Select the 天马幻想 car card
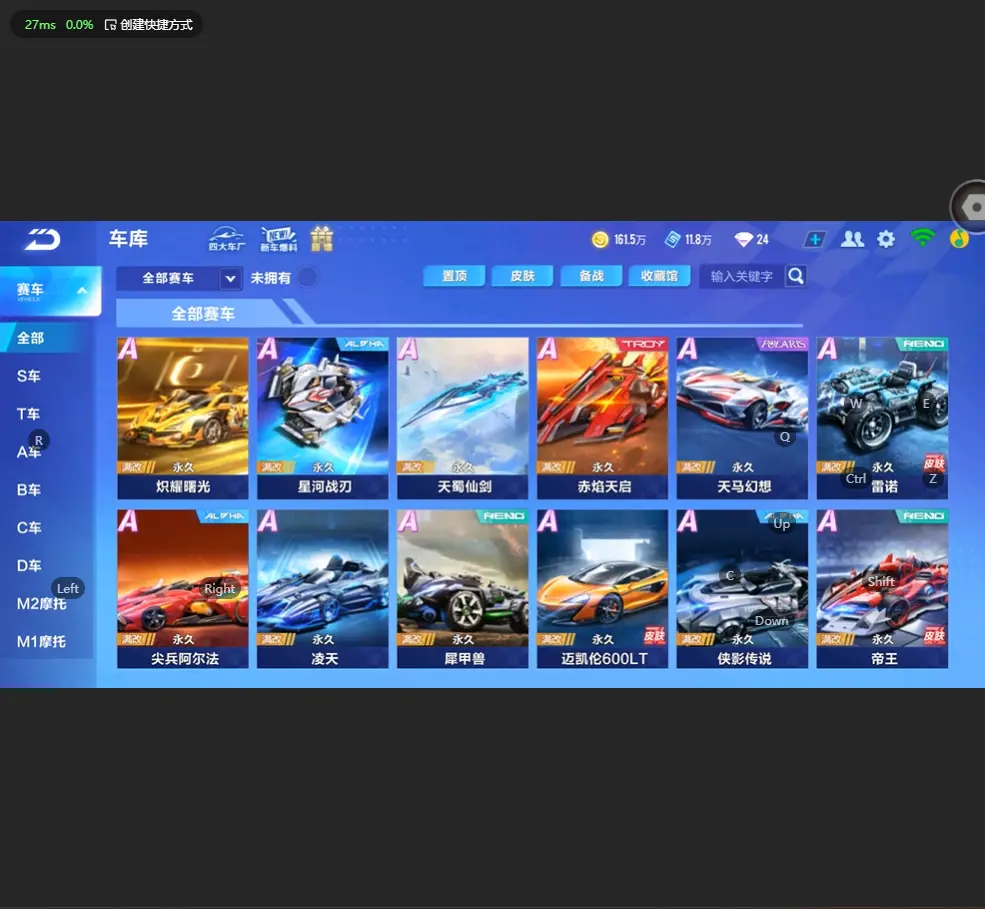This screenshot has width=985, height=909. 743,418
